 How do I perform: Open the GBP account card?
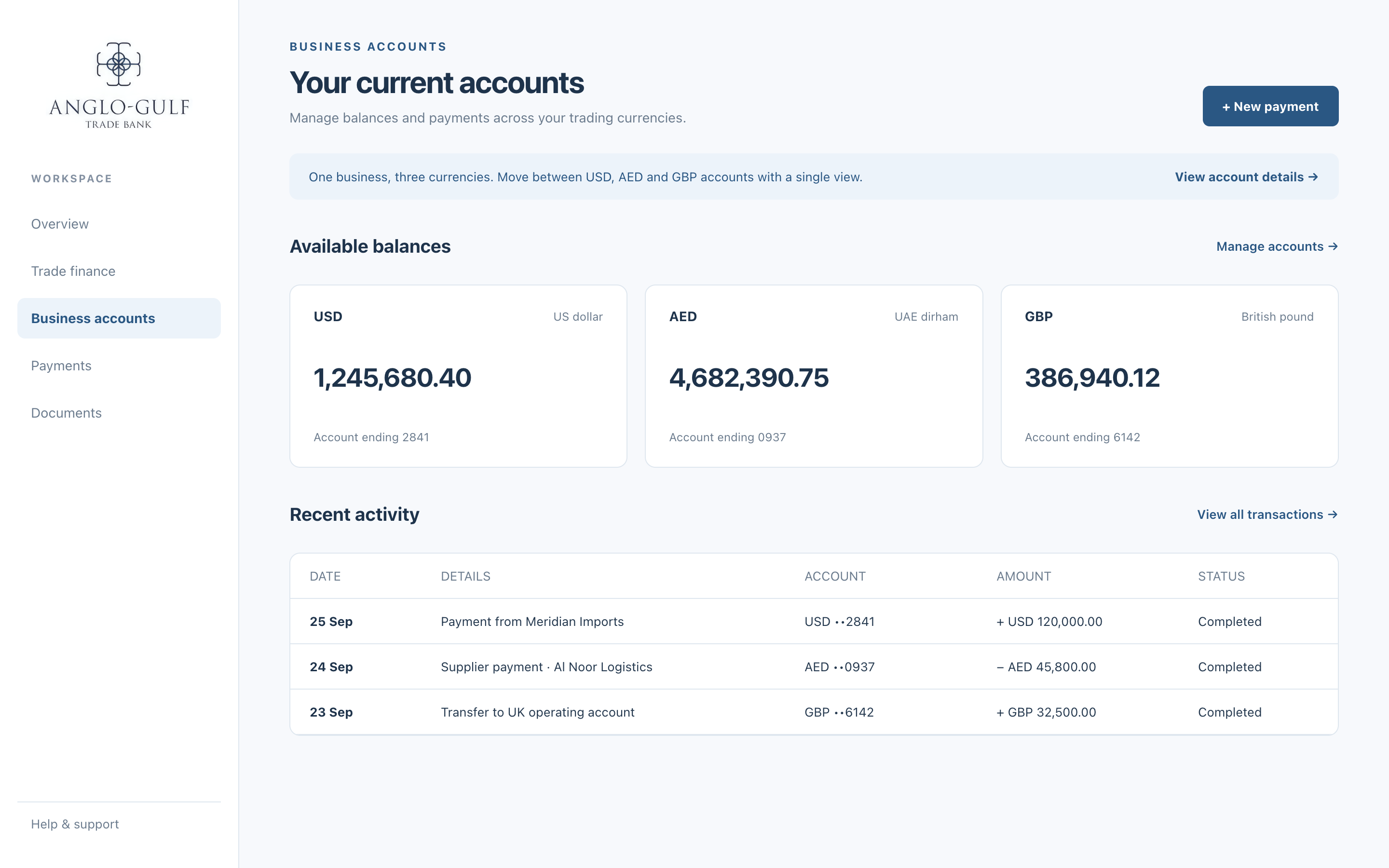pyautogui.click(x=1169, y=376)
